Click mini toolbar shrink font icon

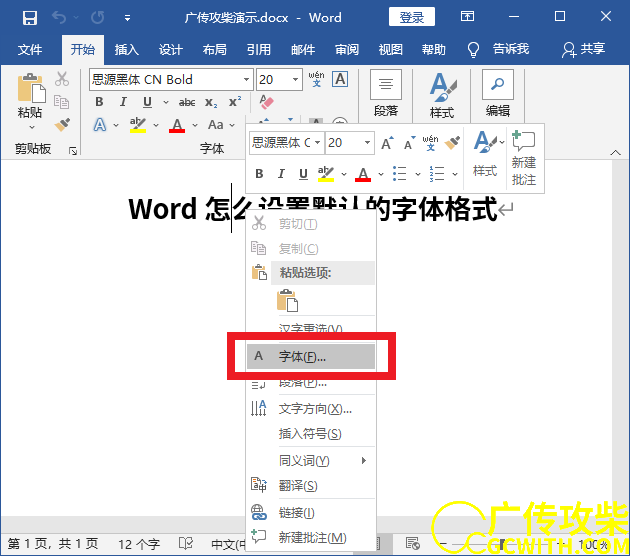409,143
